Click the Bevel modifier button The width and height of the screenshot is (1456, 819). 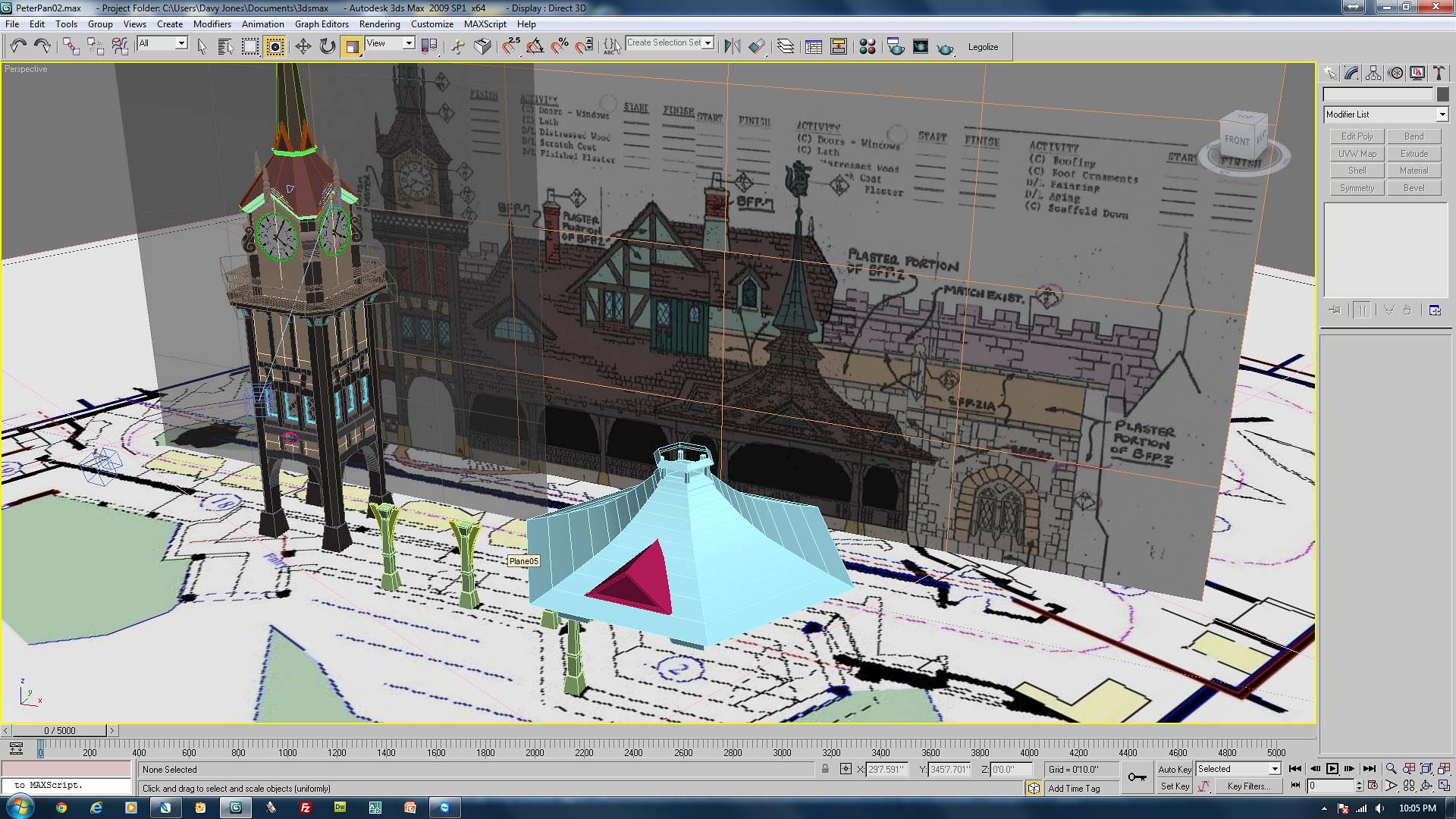(1414, 188)
